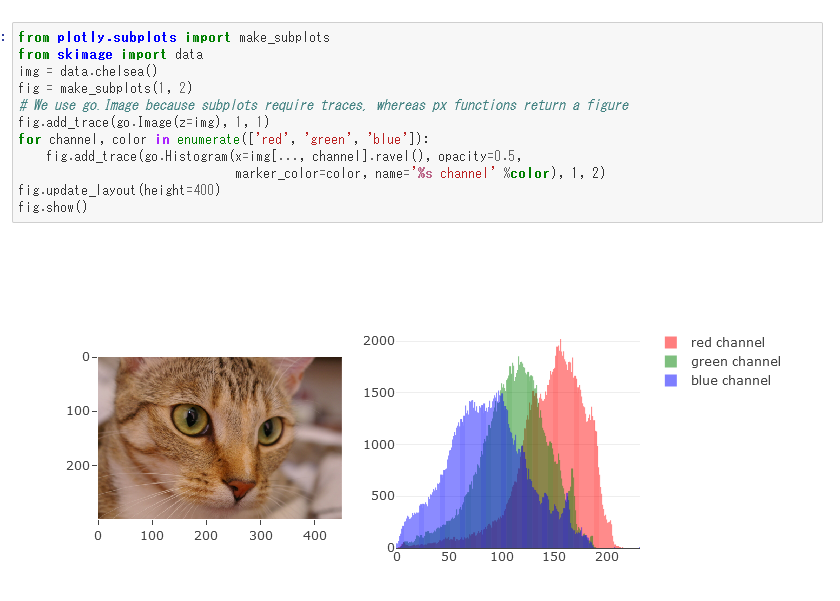
Task: Click image x-axis tick label 300
Action: (x=260, y=536)
